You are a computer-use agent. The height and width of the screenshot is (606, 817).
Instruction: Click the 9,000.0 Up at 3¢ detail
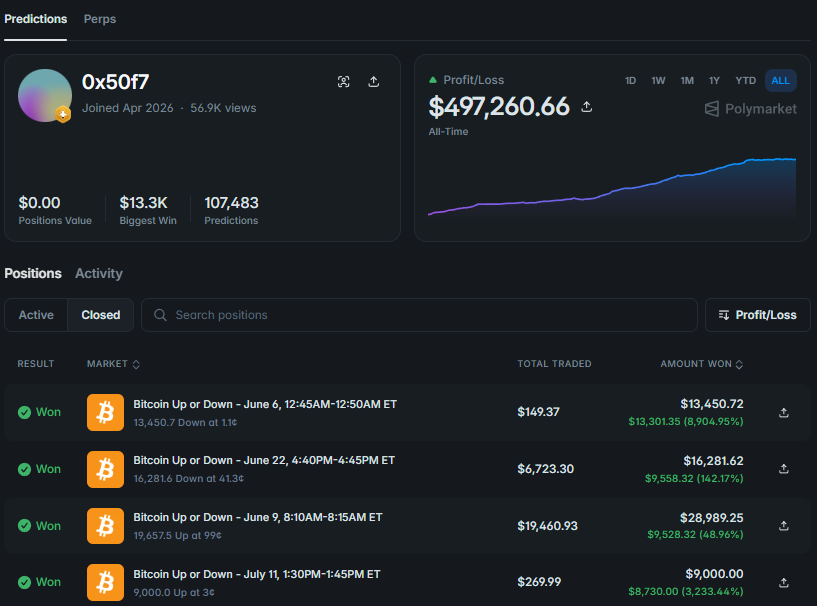click(x=174, y=592)
